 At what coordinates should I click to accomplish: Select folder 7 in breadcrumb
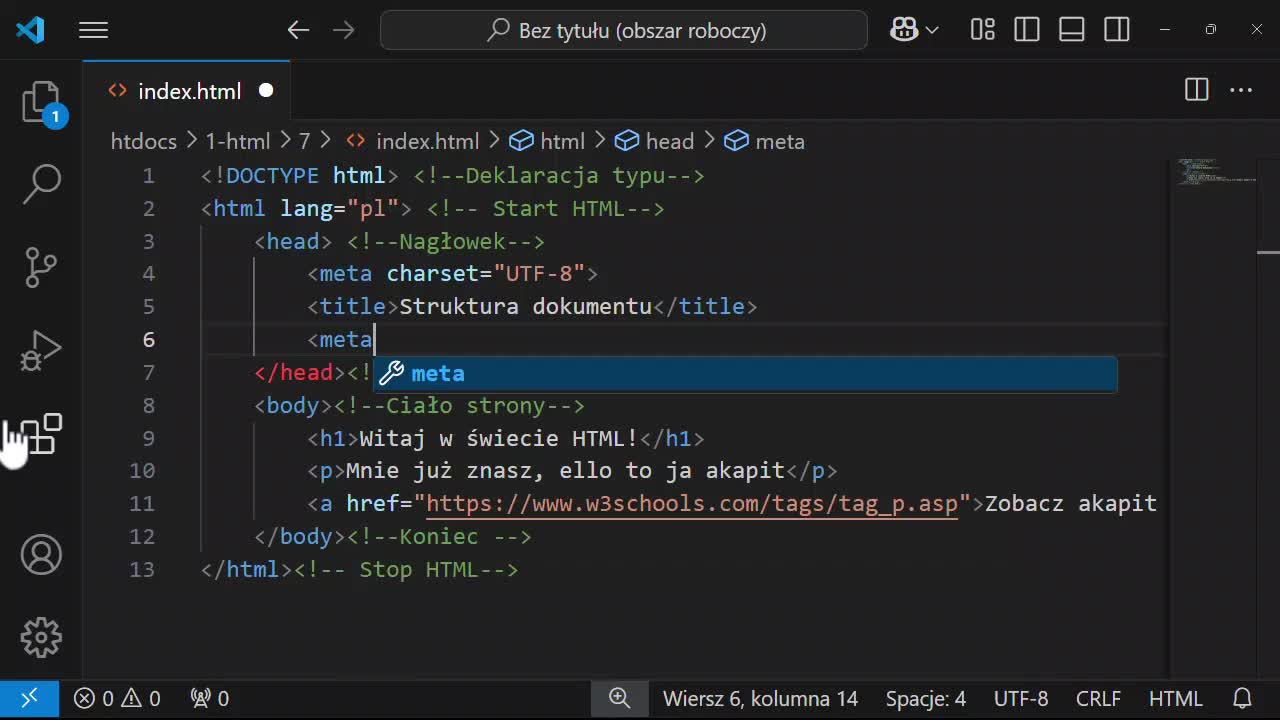coord(305,141)
